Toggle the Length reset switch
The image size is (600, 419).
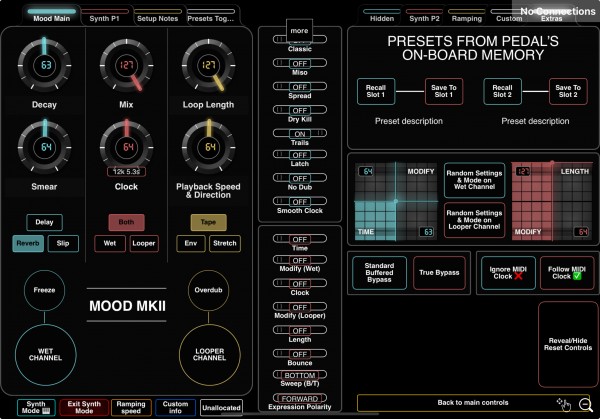(300, 330)
